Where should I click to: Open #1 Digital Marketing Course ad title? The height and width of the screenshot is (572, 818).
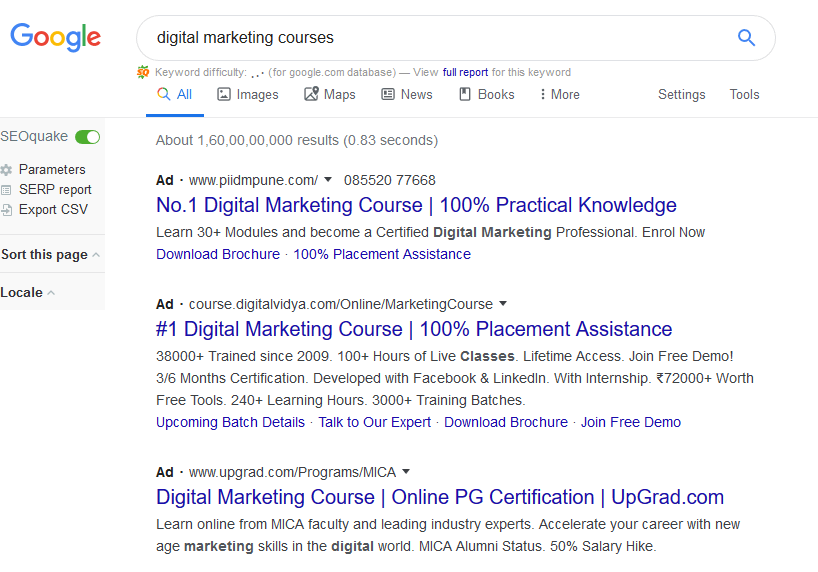(x=414, y=329)
